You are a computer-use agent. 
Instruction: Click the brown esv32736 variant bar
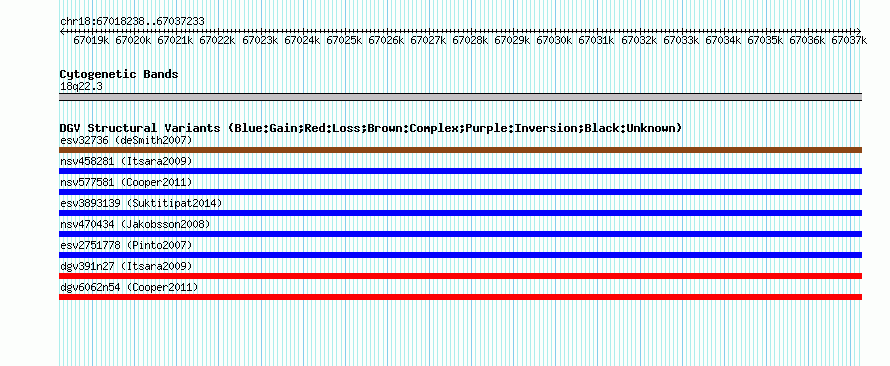[x=460, y=150]
